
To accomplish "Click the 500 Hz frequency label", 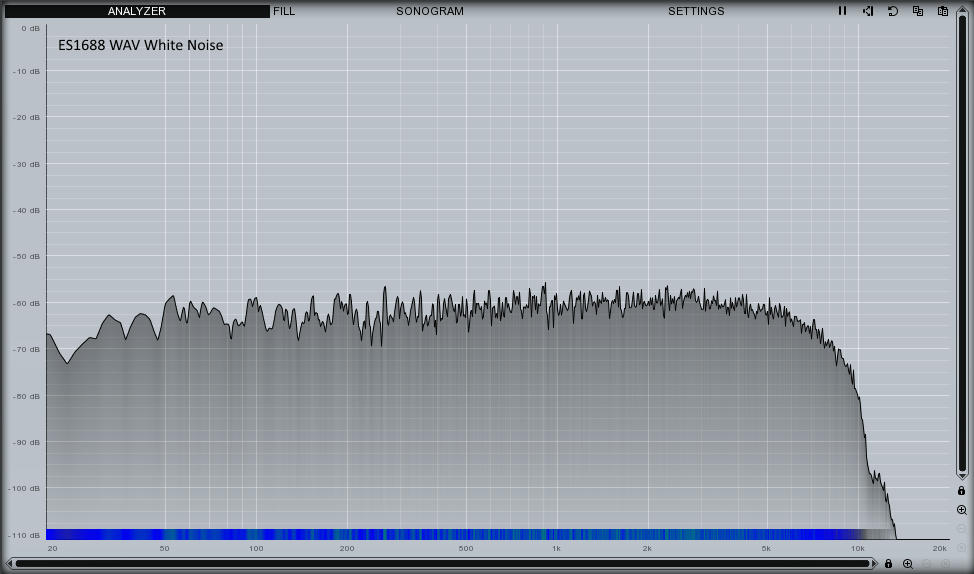I will click(466, 549).
